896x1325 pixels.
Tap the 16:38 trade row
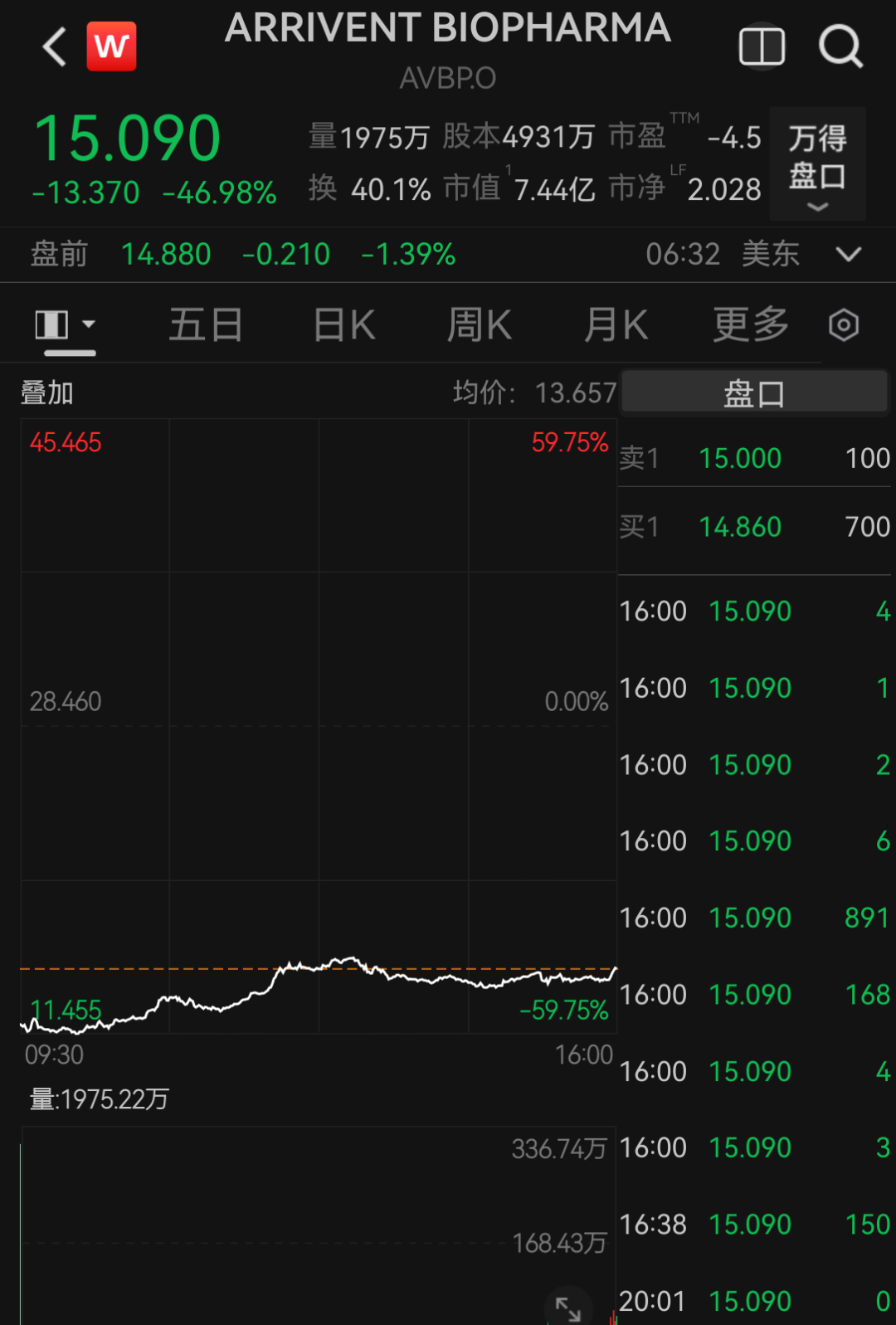[x=755, y=1224]
